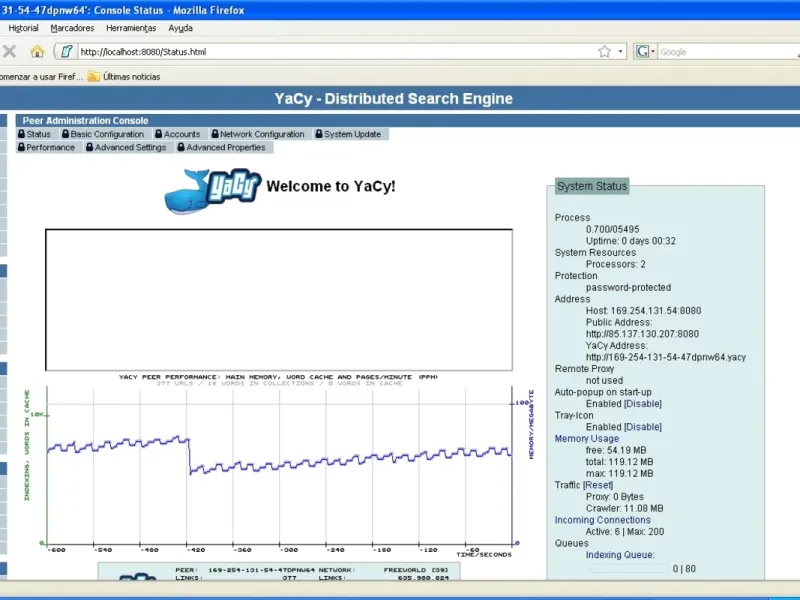Open the Indexing Queue link
This screenshot has height=600, width=800.
pos(620,555)
